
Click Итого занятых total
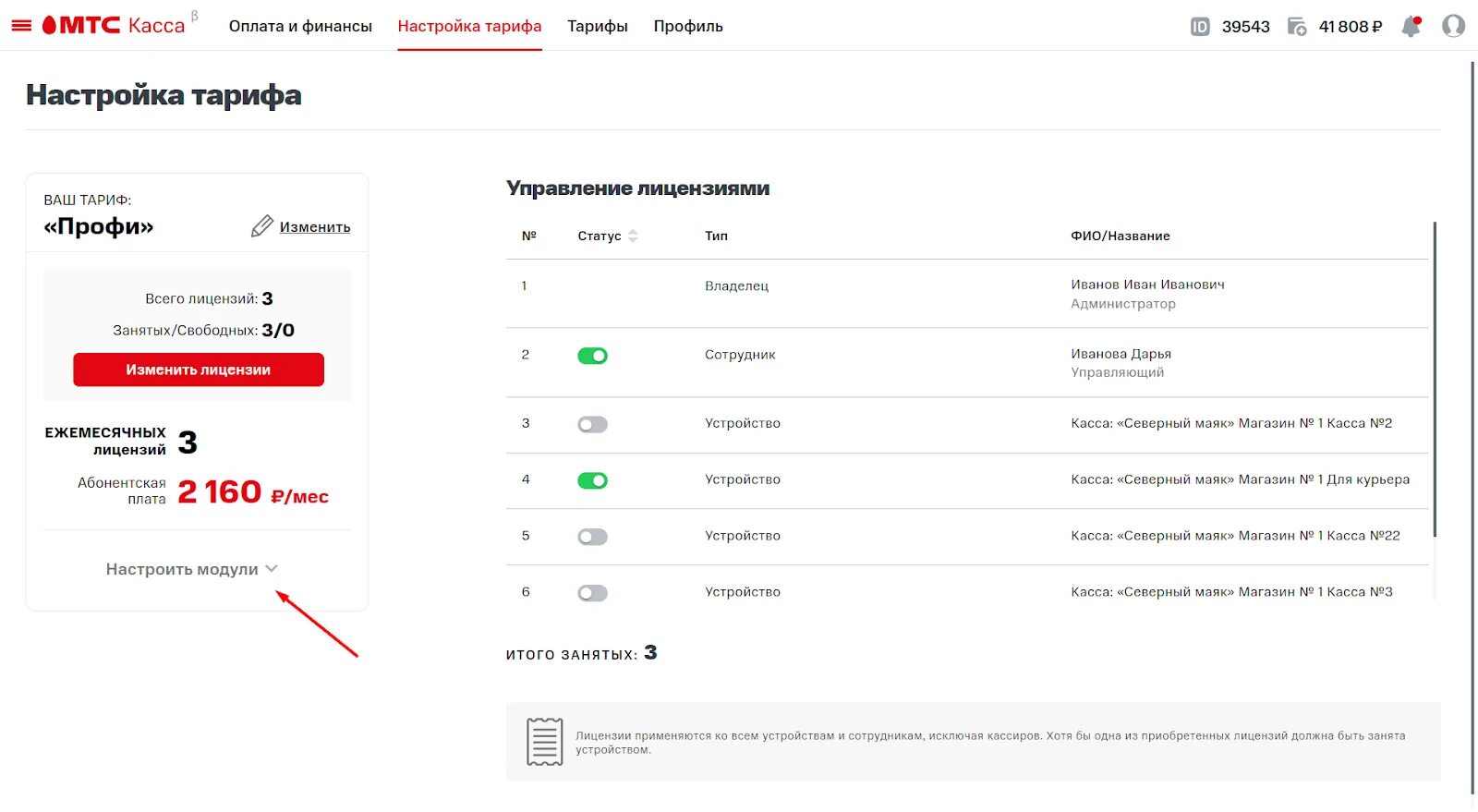click(582, 653)
